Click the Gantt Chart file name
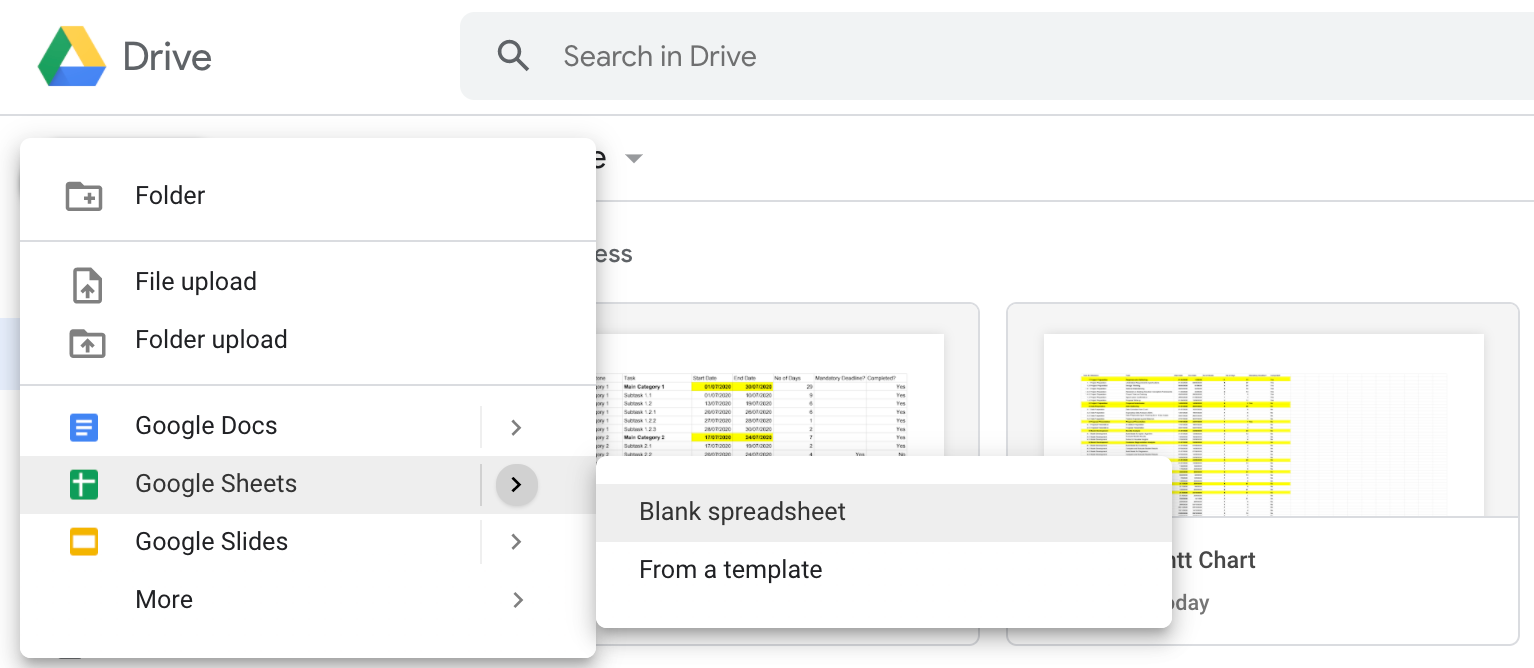Image resolution: width=1534 pixels, height=668 pixels. 1214,560
